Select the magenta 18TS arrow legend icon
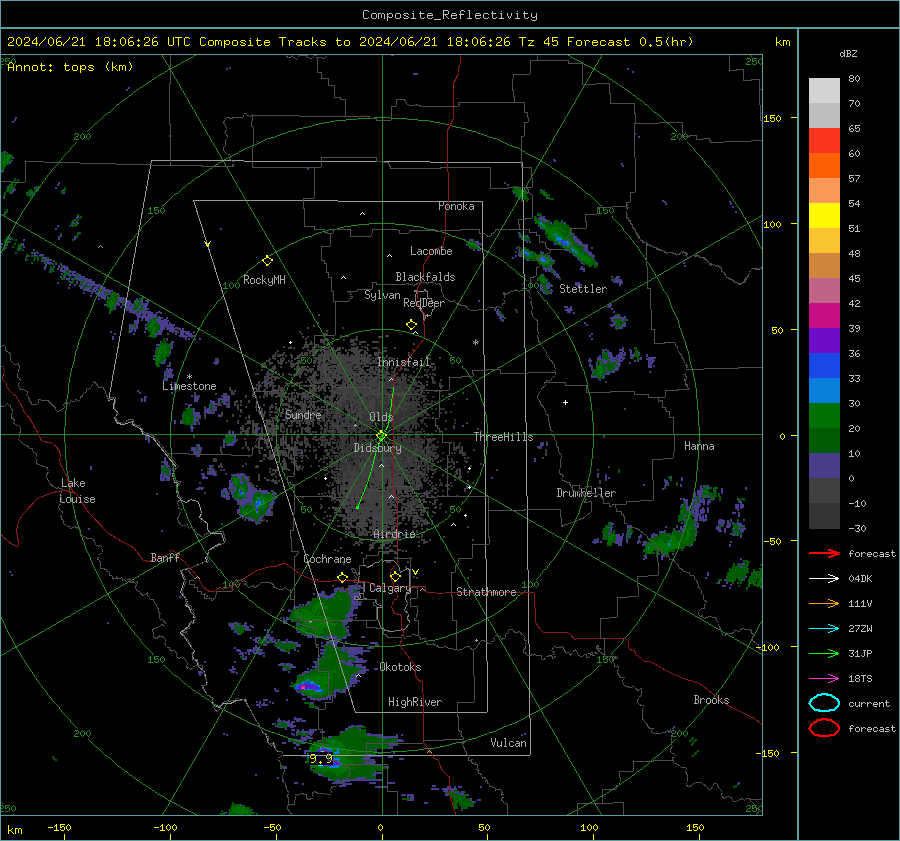The height and width of the screenshot is (841, 900). coord(824,679)
